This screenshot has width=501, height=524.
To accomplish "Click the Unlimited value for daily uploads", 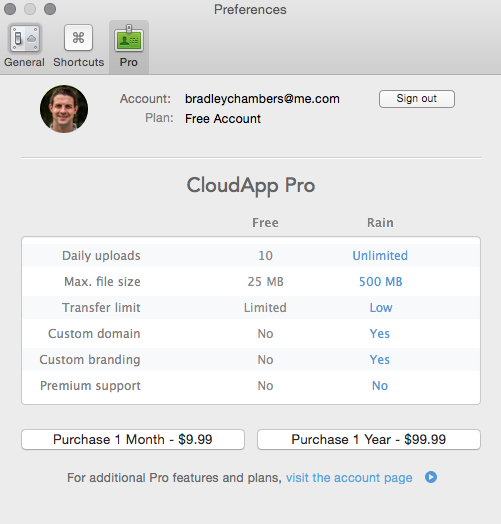I will point(380,256).
